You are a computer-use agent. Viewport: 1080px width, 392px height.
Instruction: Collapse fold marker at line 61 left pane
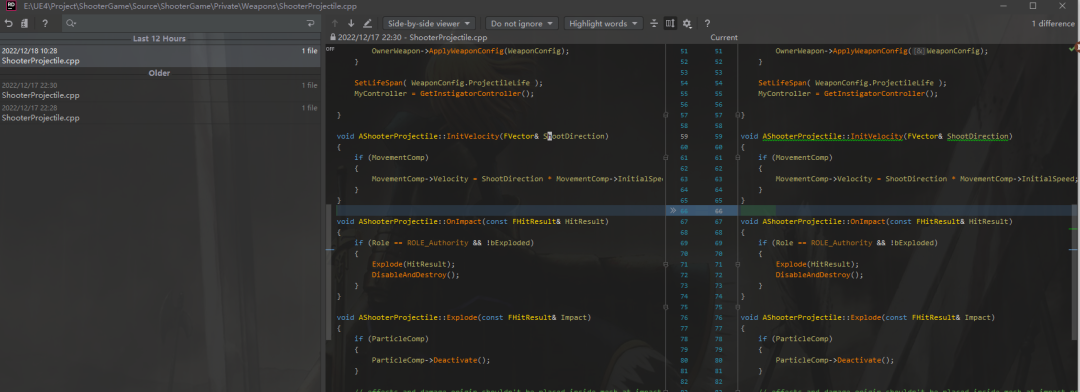coord(665,157)
